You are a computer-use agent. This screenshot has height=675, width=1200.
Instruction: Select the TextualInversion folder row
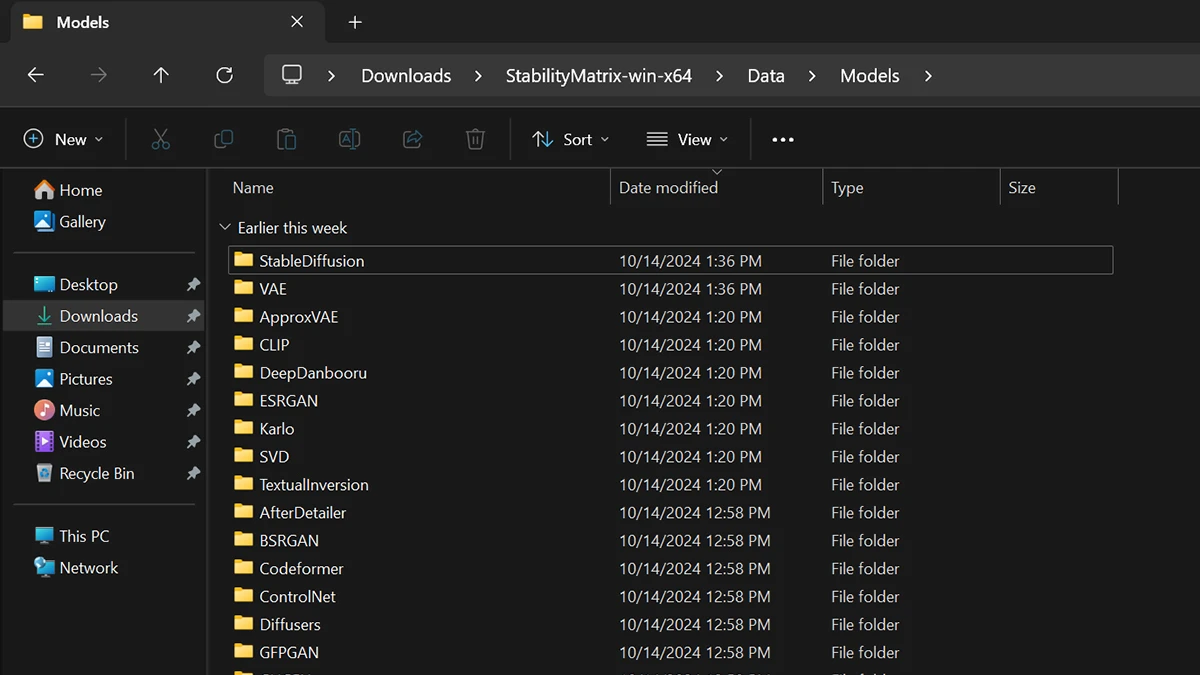click(x=670, y=485)
